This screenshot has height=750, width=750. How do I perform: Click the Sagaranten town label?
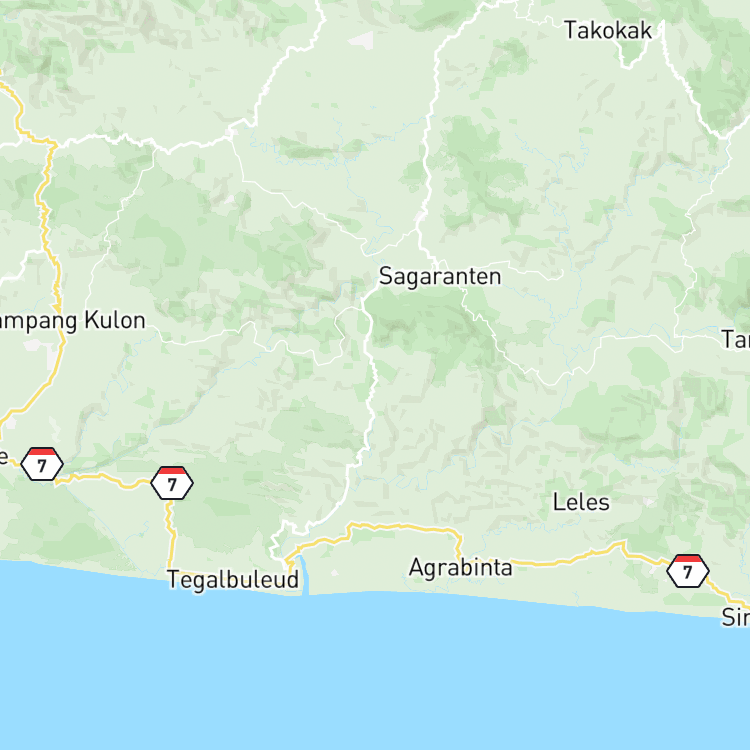440,276
